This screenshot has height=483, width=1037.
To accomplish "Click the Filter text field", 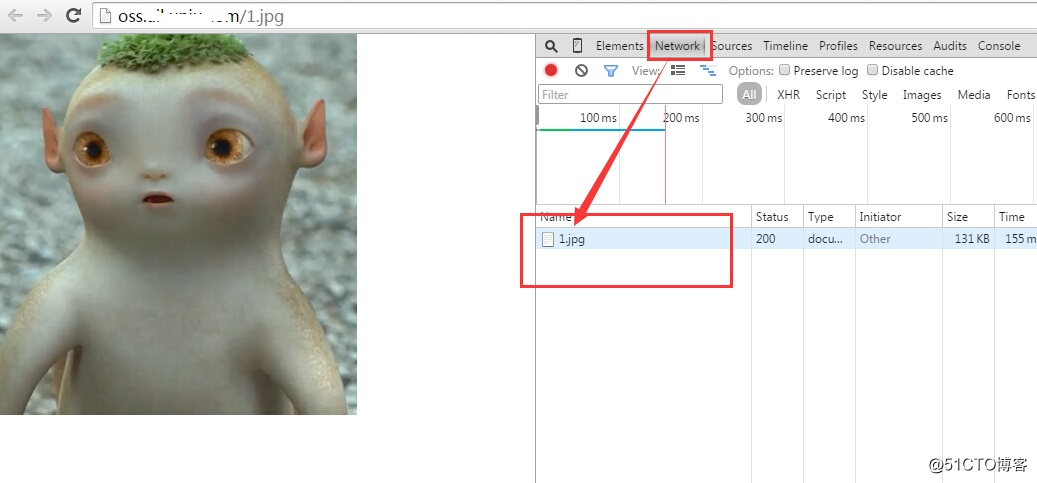I will 630,95.
